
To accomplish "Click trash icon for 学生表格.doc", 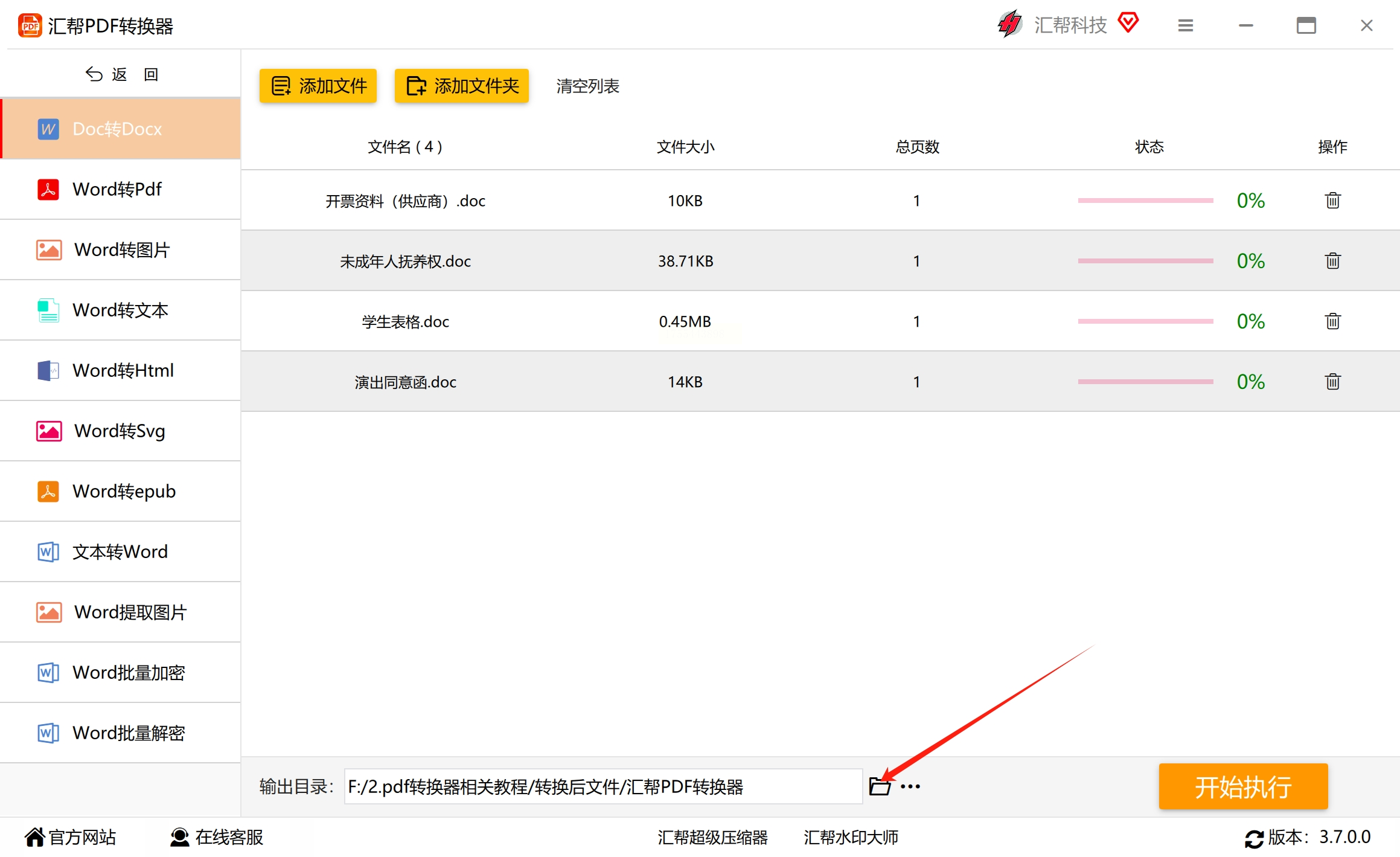I will pyautogui.click(x=1332, y=321).
